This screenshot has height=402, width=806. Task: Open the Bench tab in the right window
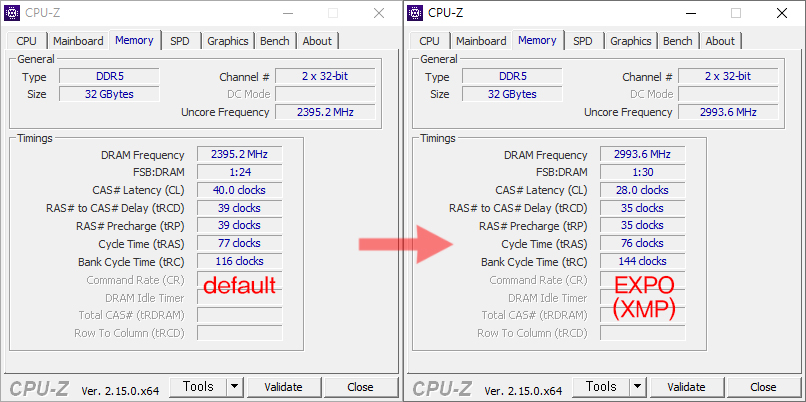[677, 41]
